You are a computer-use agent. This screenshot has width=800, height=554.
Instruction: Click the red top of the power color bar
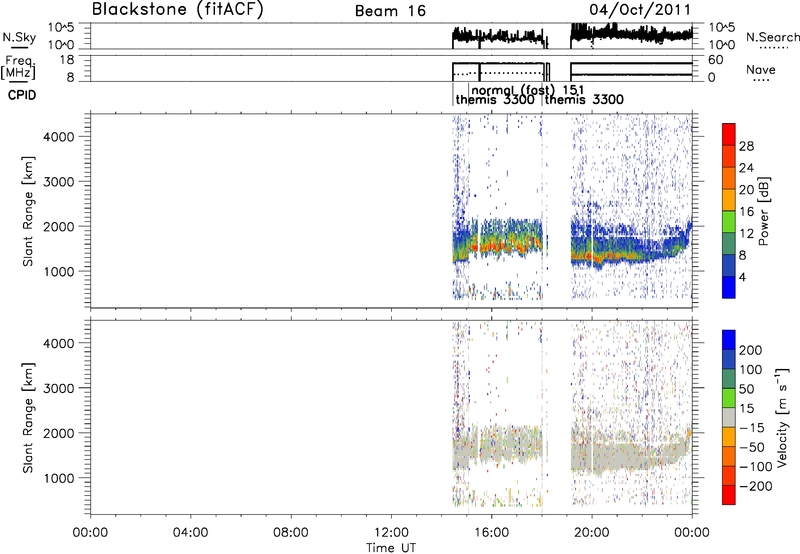[729, 134]
